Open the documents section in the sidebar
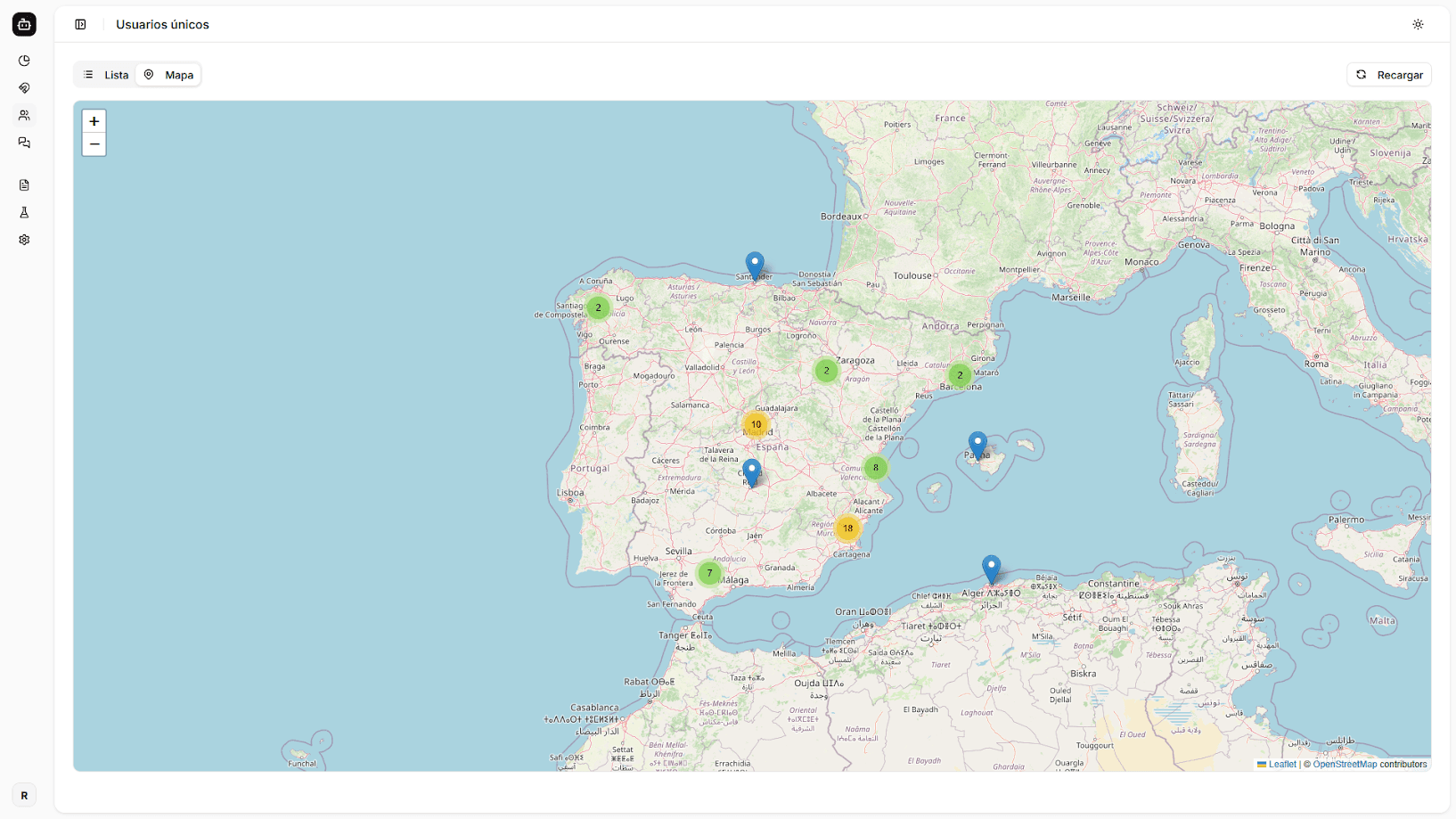Screen dimensions: 1456x819 tap(24, 184)
